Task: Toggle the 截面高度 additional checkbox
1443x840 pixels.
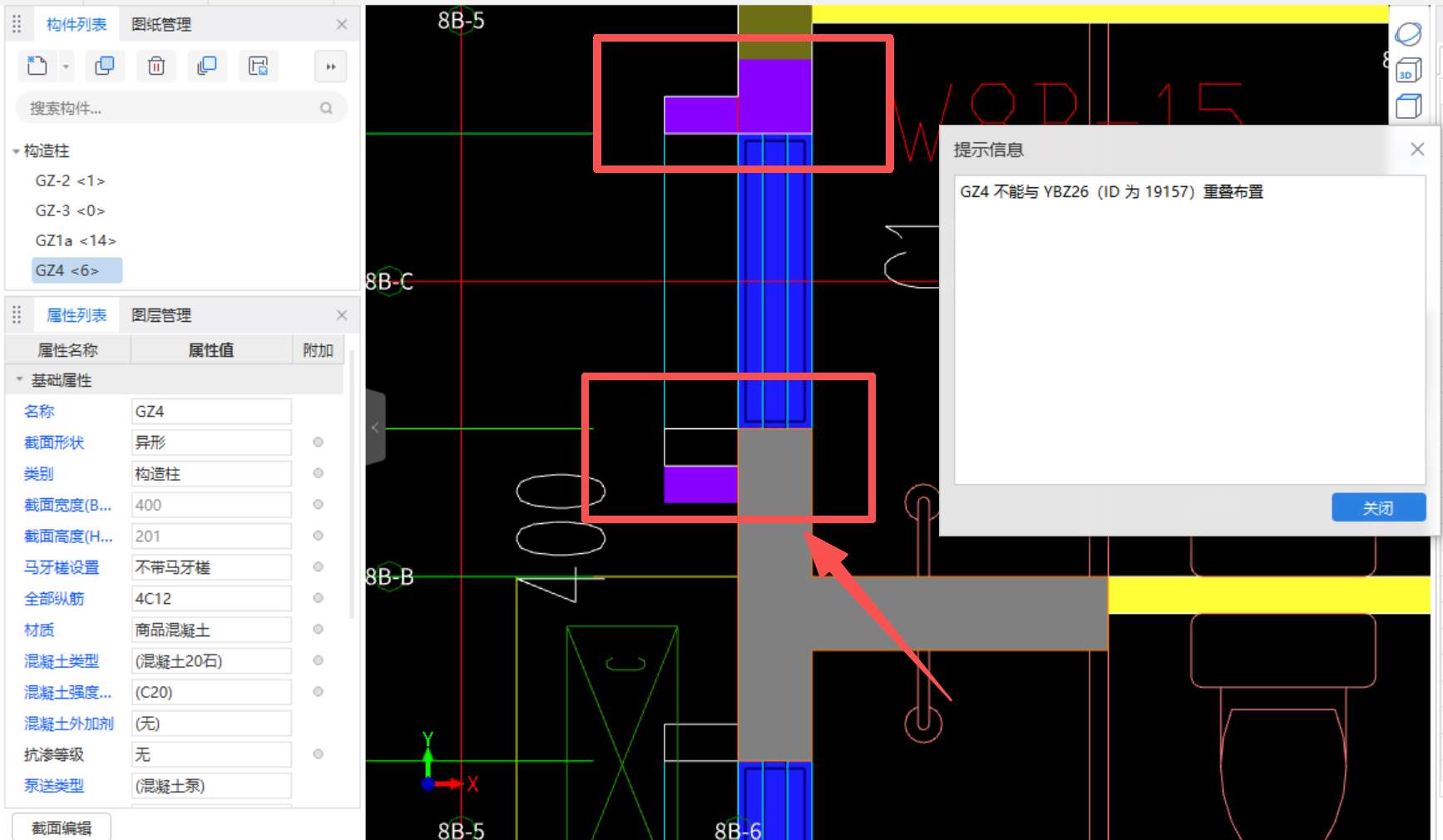Action: (318, 536)
